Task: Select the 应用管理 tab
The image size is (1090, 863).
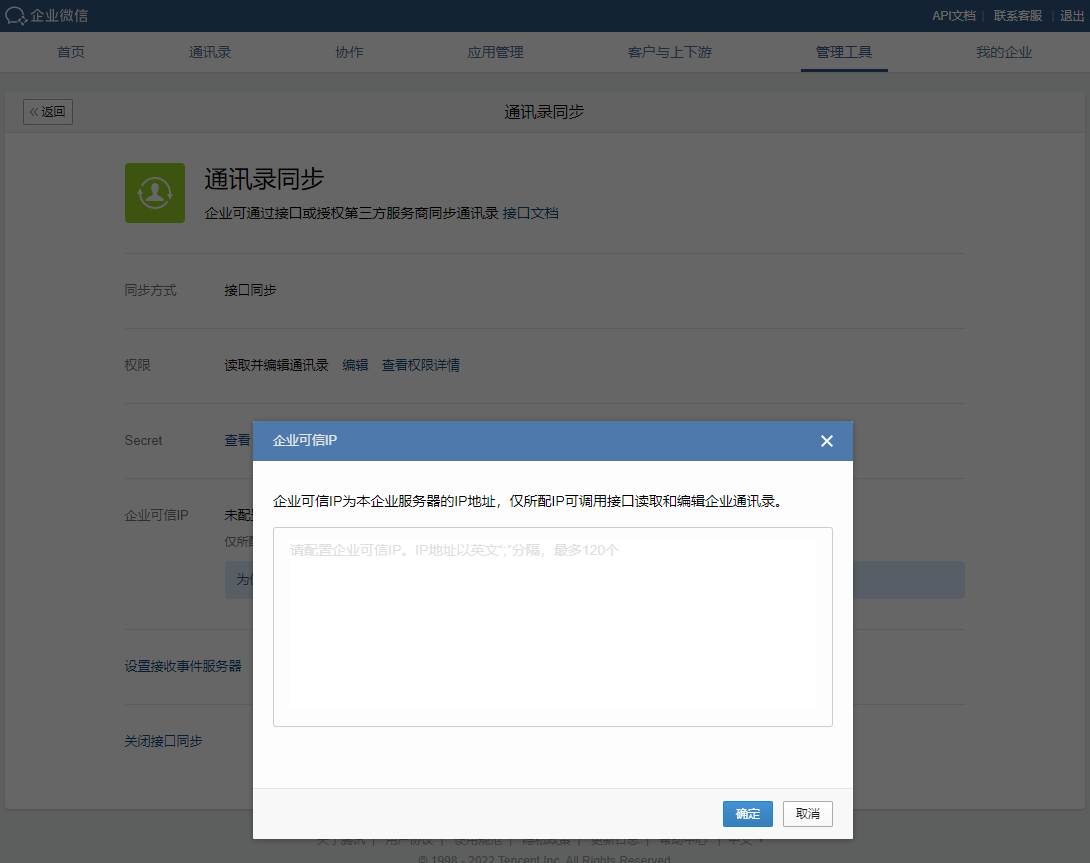Action: click(x=495, y=53)
